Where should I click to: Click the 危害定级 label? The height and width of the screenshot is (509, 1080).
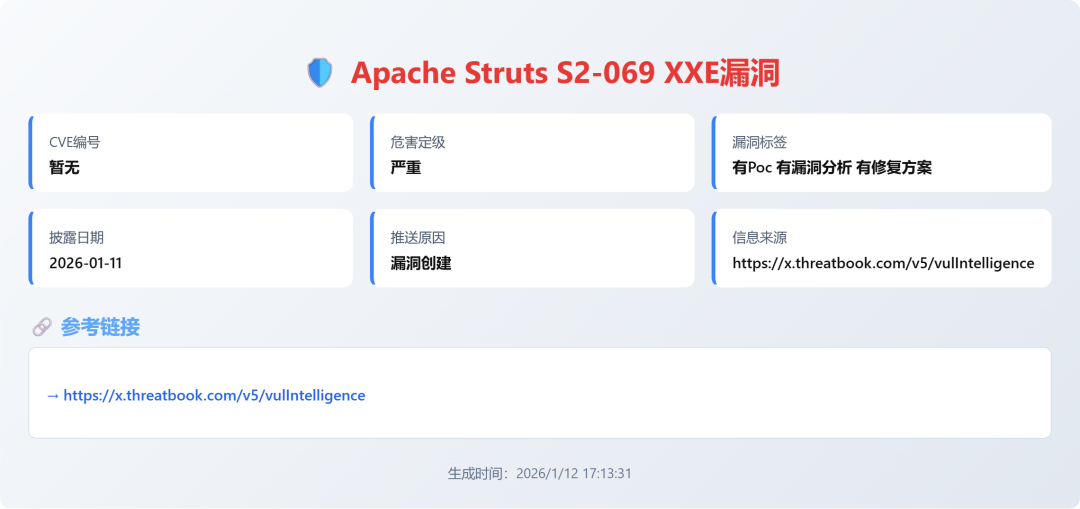(417, 143)
